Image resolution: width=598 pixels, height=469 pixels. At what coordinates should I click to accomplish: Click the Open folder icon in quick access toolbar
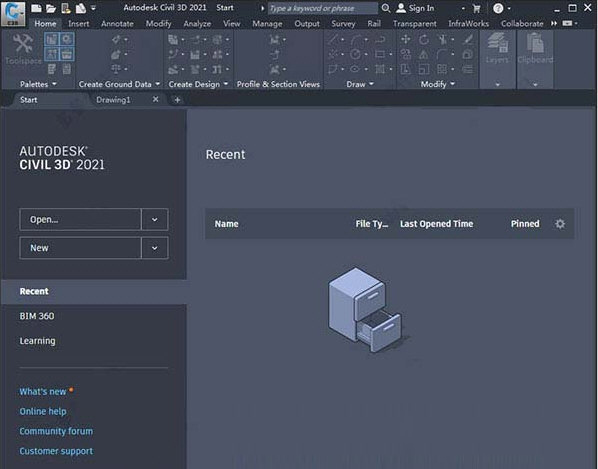click(51, 8)
